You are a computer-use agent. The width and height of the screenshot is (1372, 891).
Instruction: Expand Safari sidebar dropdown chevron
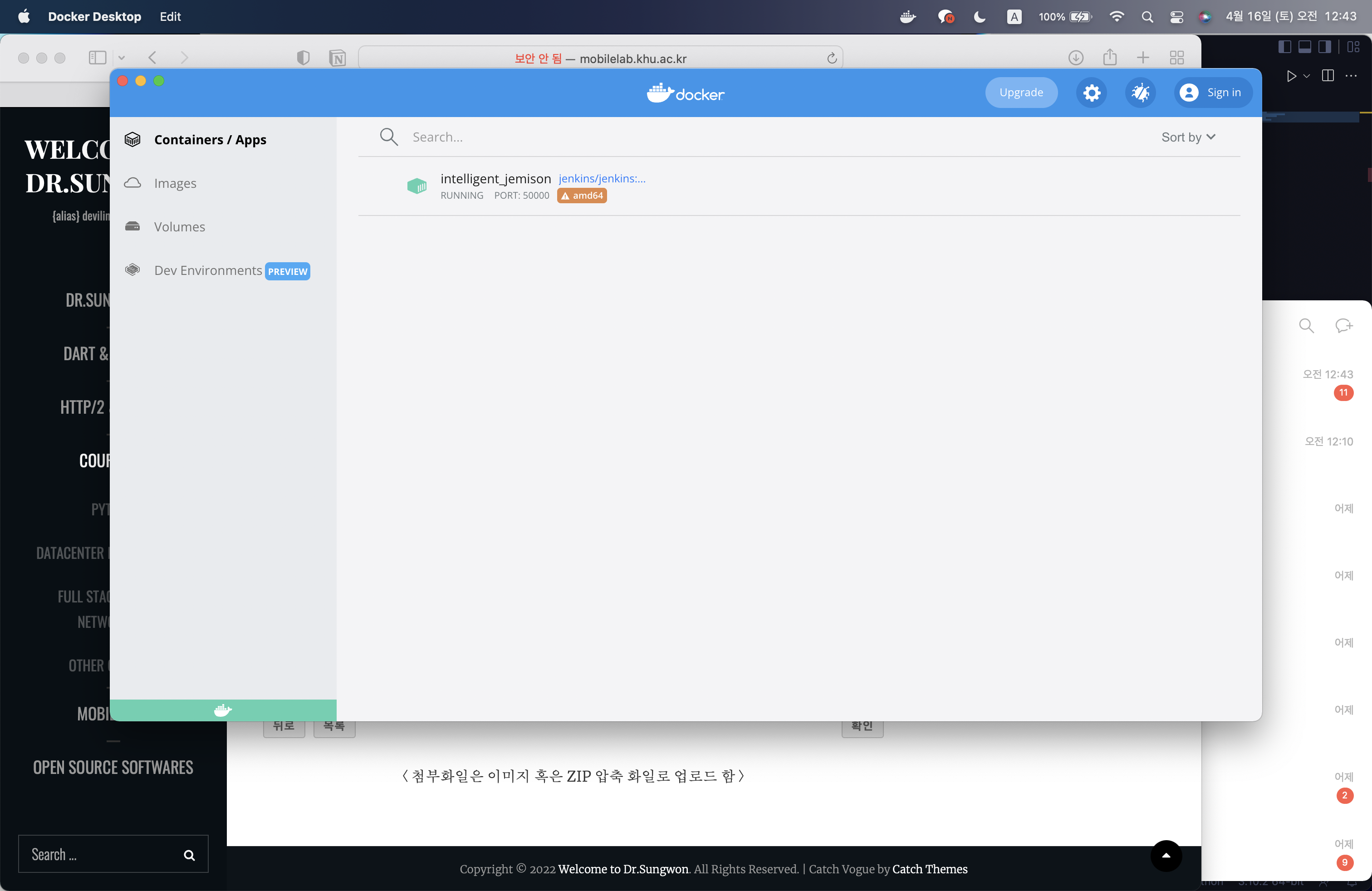[x=122, y=58]
